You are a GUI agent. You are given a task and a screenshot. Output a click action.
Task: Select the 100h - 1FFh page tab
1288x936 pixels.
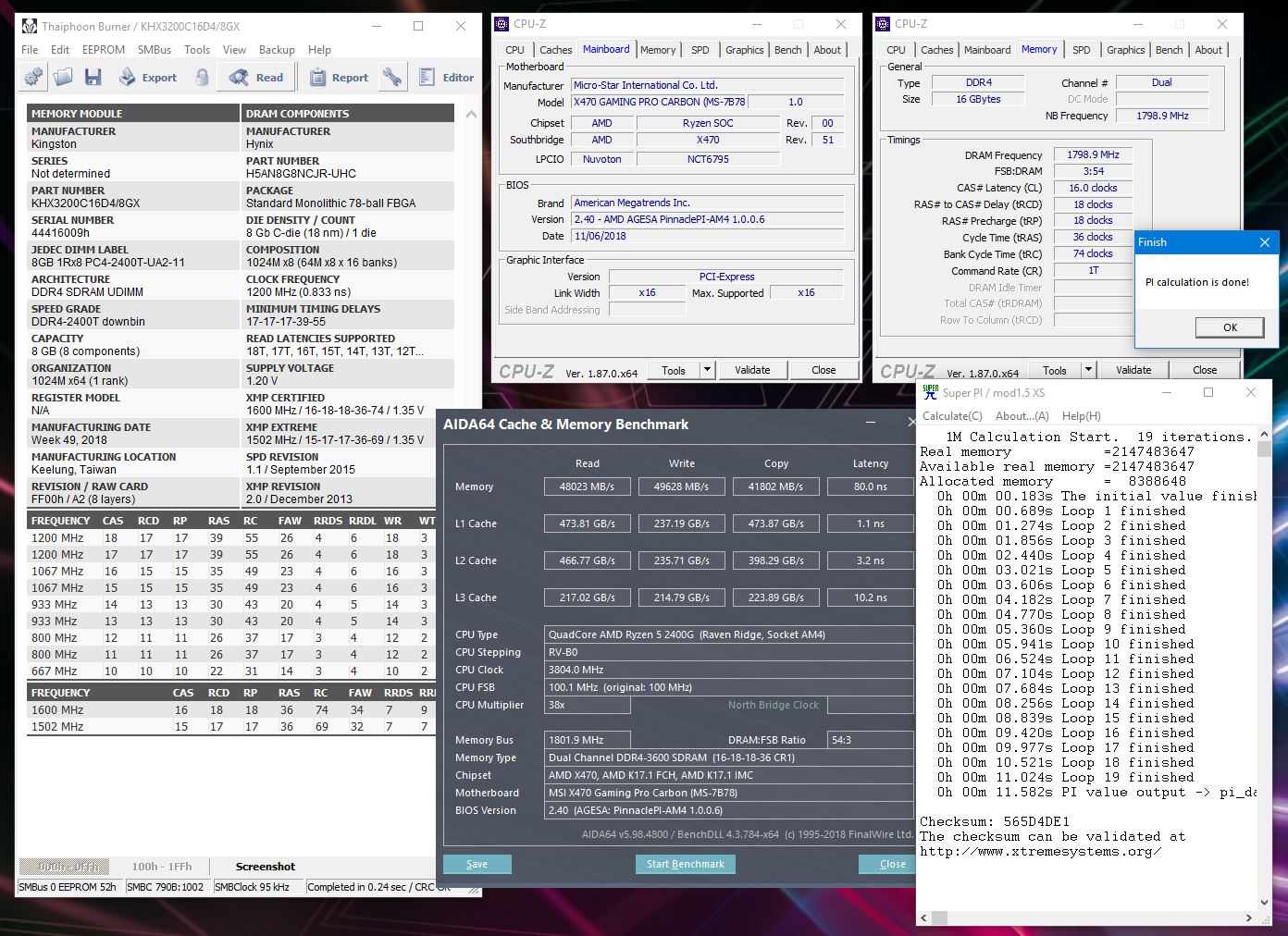[162, 867]
